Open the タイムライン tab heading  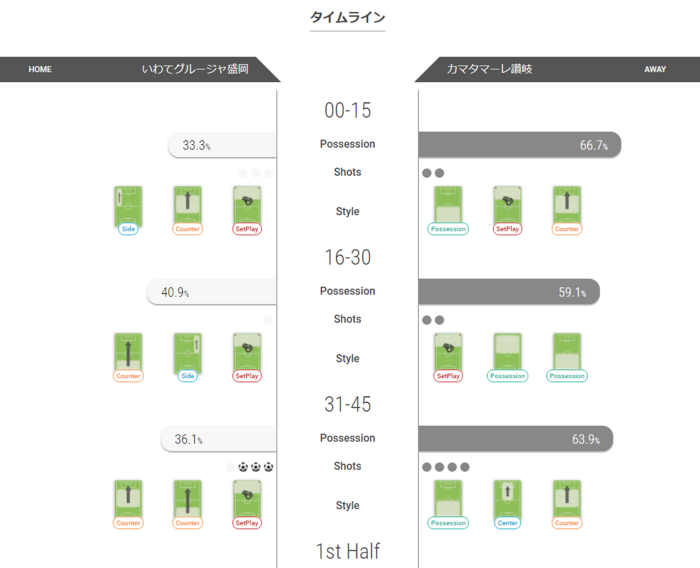point(347,17)
